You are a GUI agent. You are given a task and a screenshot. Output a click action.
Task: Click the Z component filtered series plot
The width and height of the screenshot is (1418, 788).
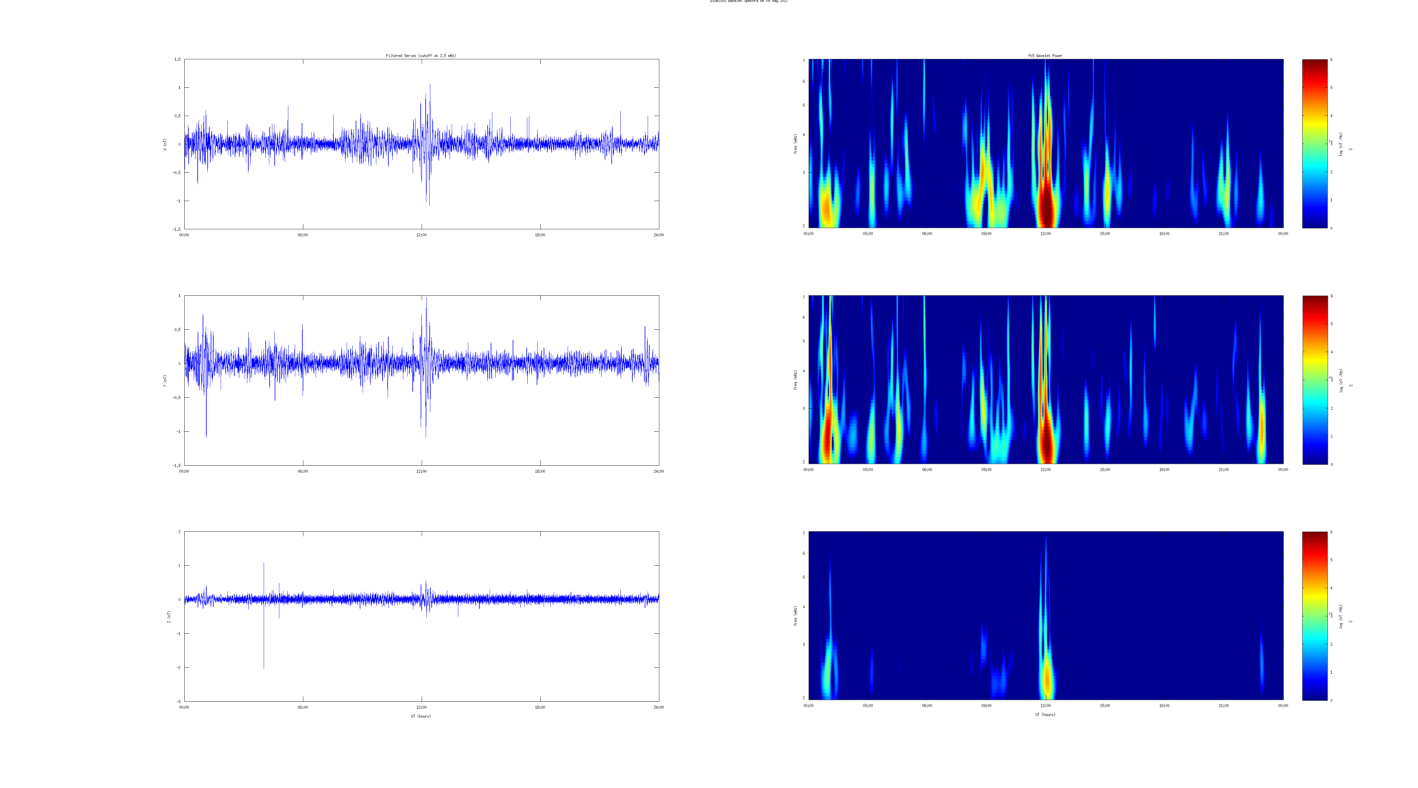[421, 616]
